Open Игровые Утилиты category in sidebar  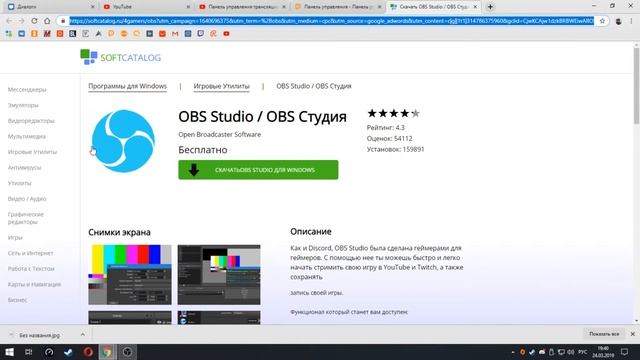(32, 151)
